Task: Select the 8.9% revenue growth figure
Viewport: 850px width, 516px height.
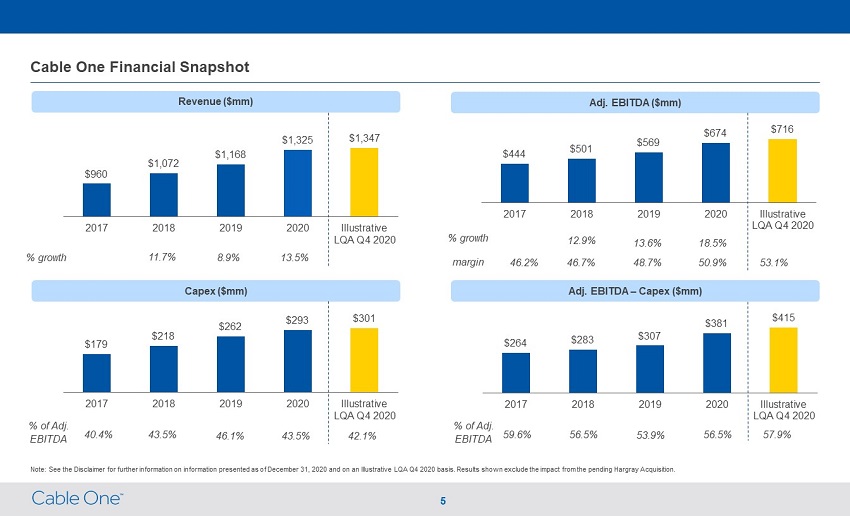Action: pos(228,257)
